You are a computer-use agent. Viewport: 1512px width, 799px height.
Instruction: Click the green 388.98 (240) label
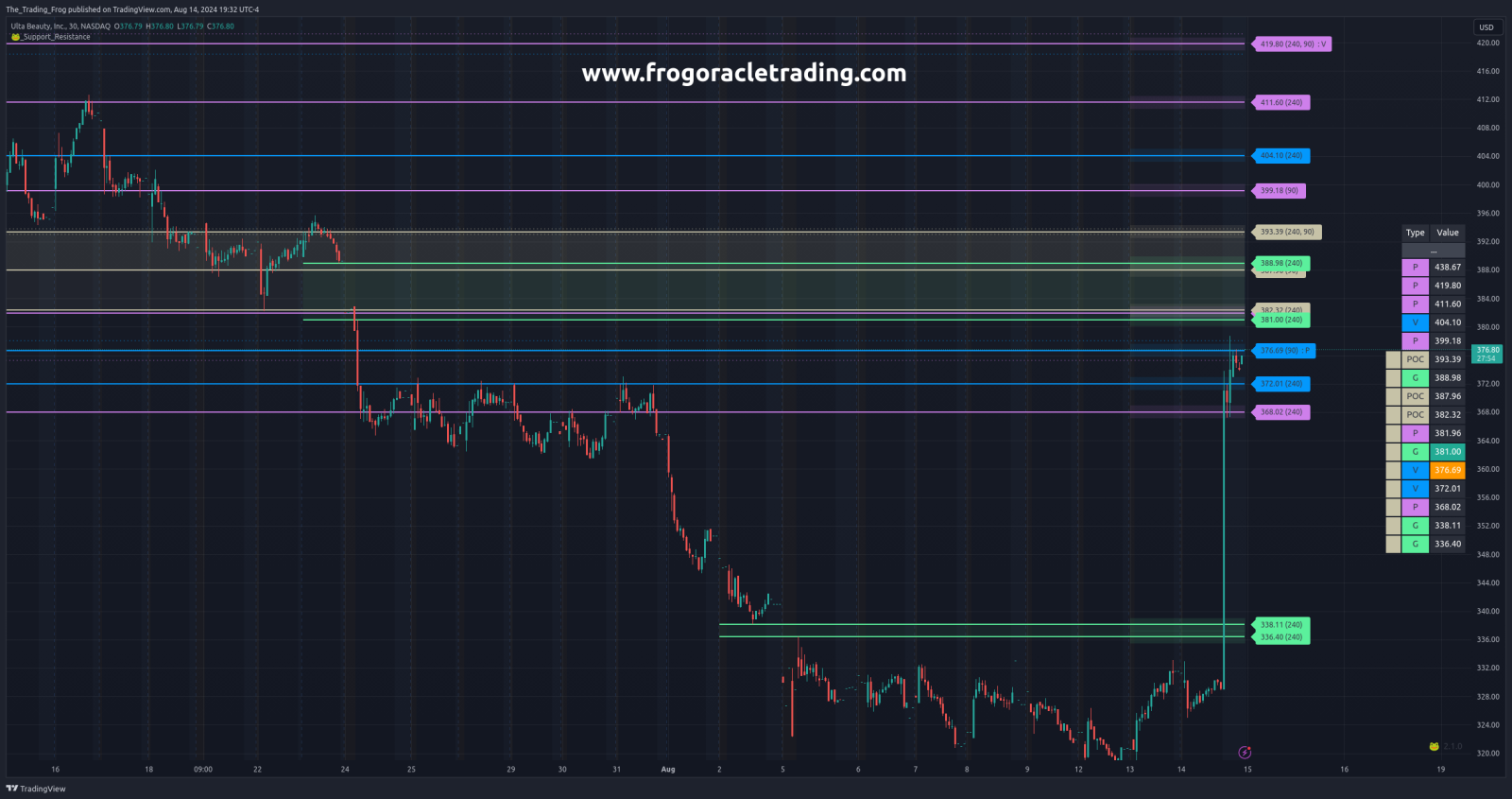tap(1281, 263)
